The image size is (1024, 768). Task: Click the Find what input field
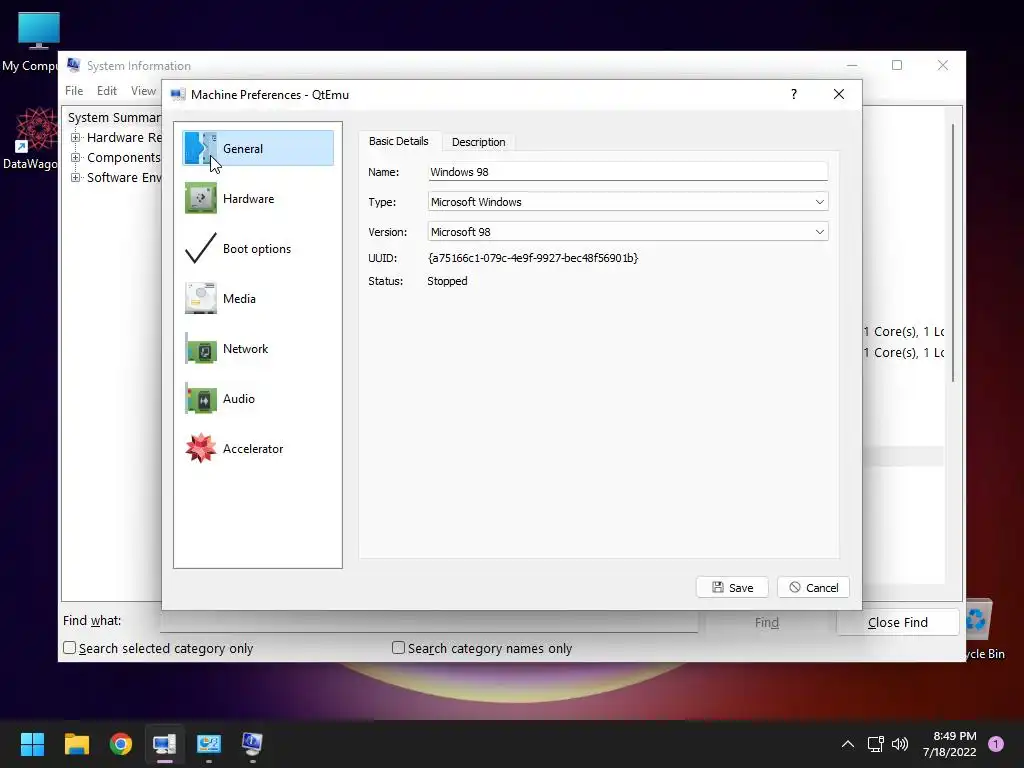[429, 622]
